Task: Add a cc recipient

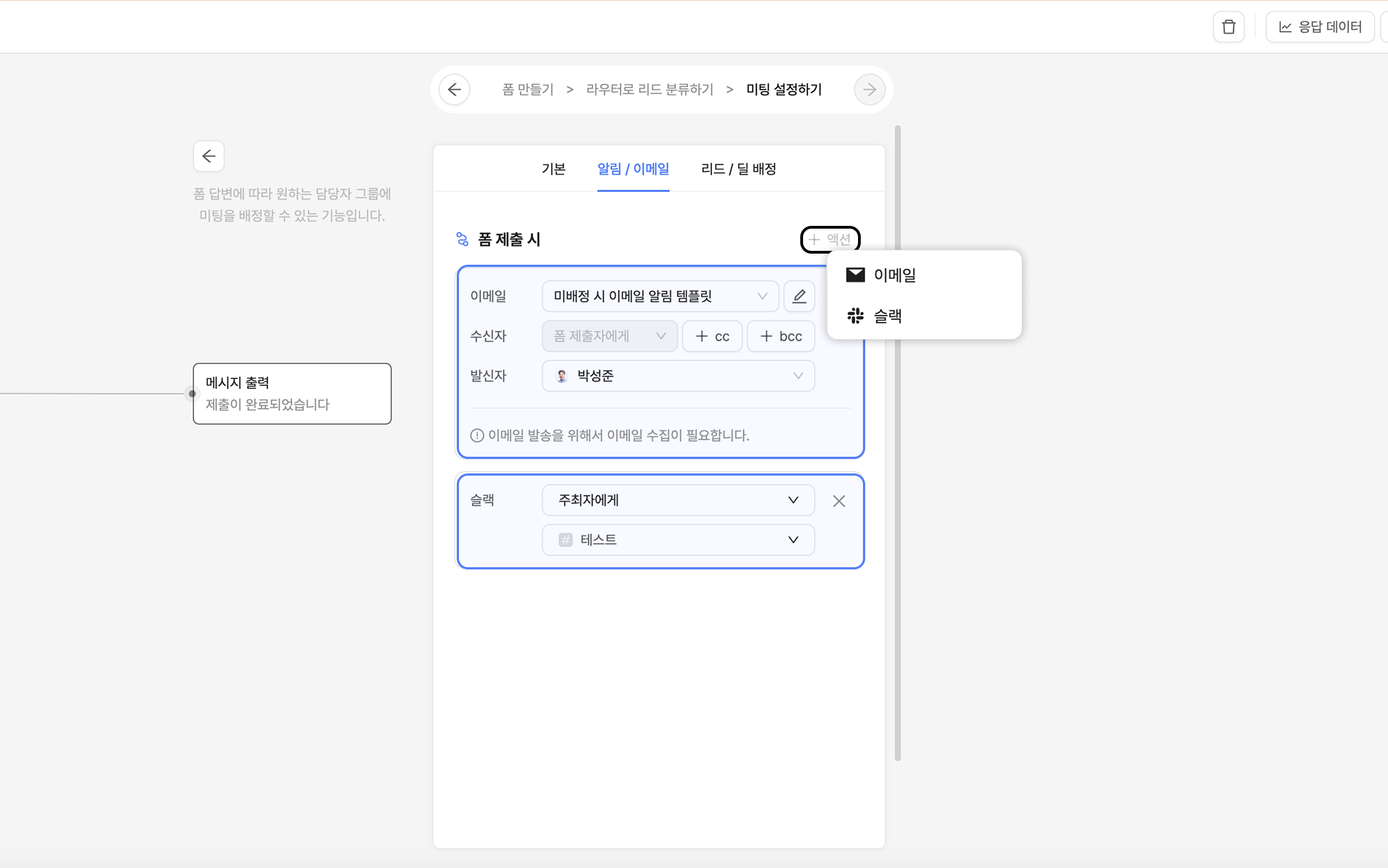Action: pos(712,336)
